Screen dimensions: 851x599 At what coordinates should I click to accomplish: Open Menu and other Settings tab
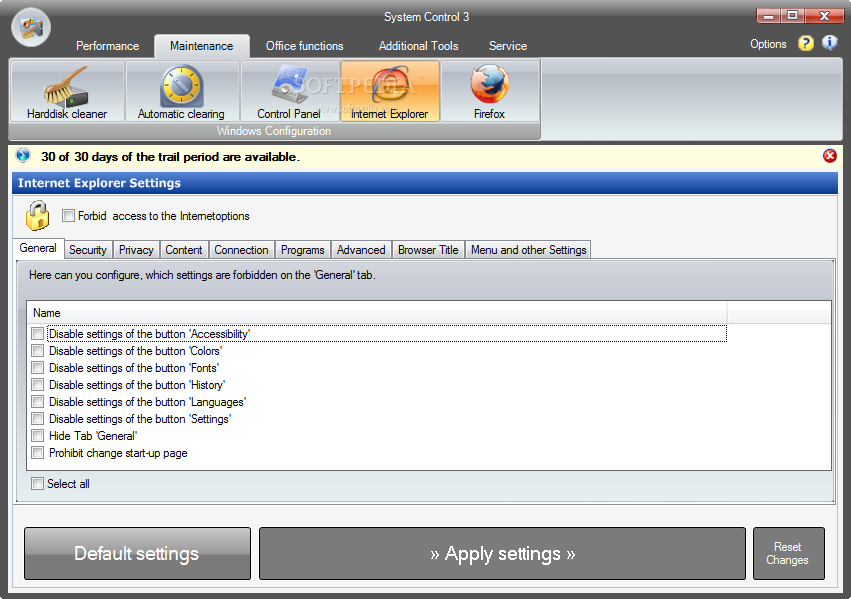529,250
